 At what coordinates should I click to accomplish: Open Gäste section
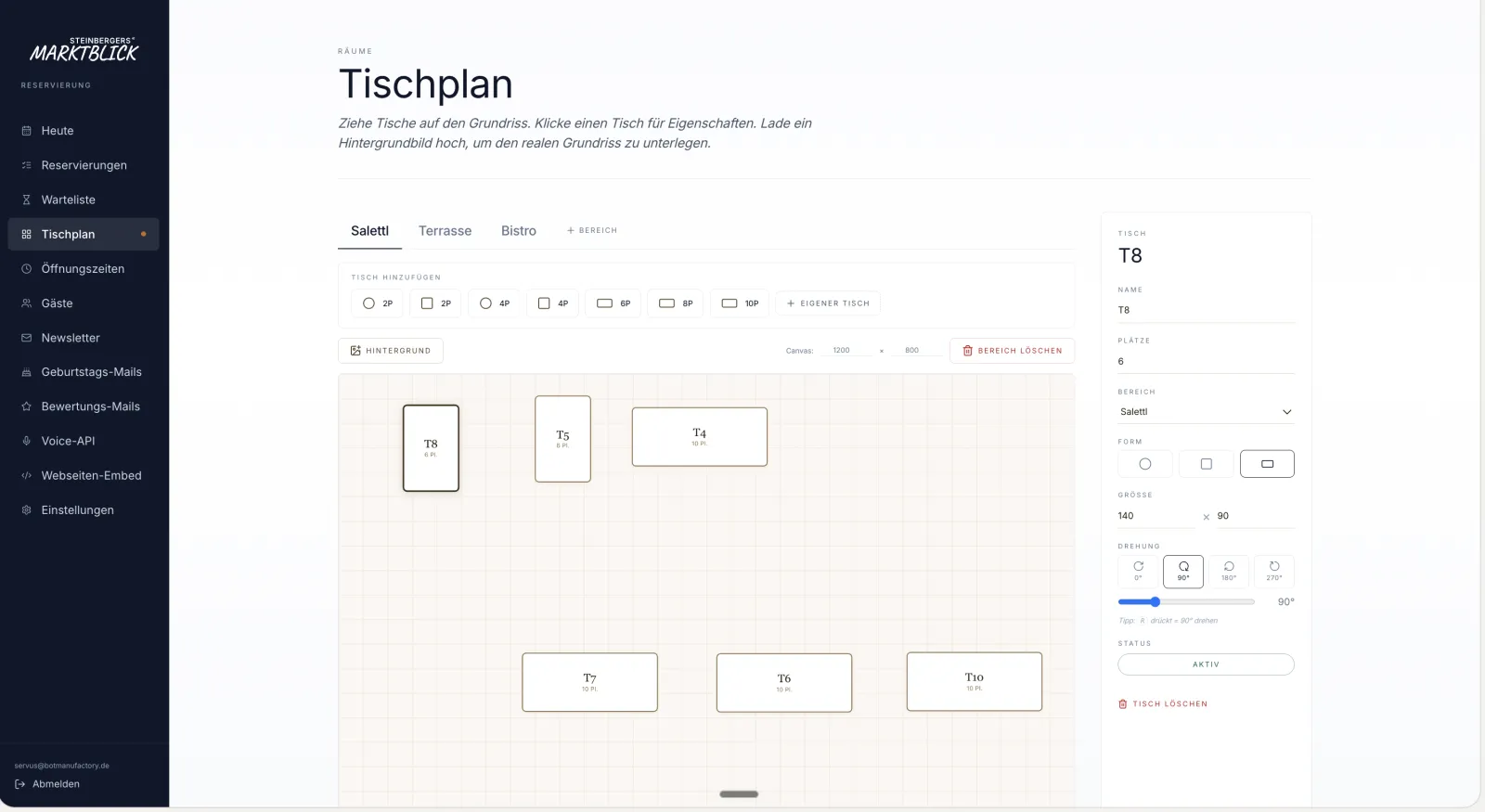84,303
